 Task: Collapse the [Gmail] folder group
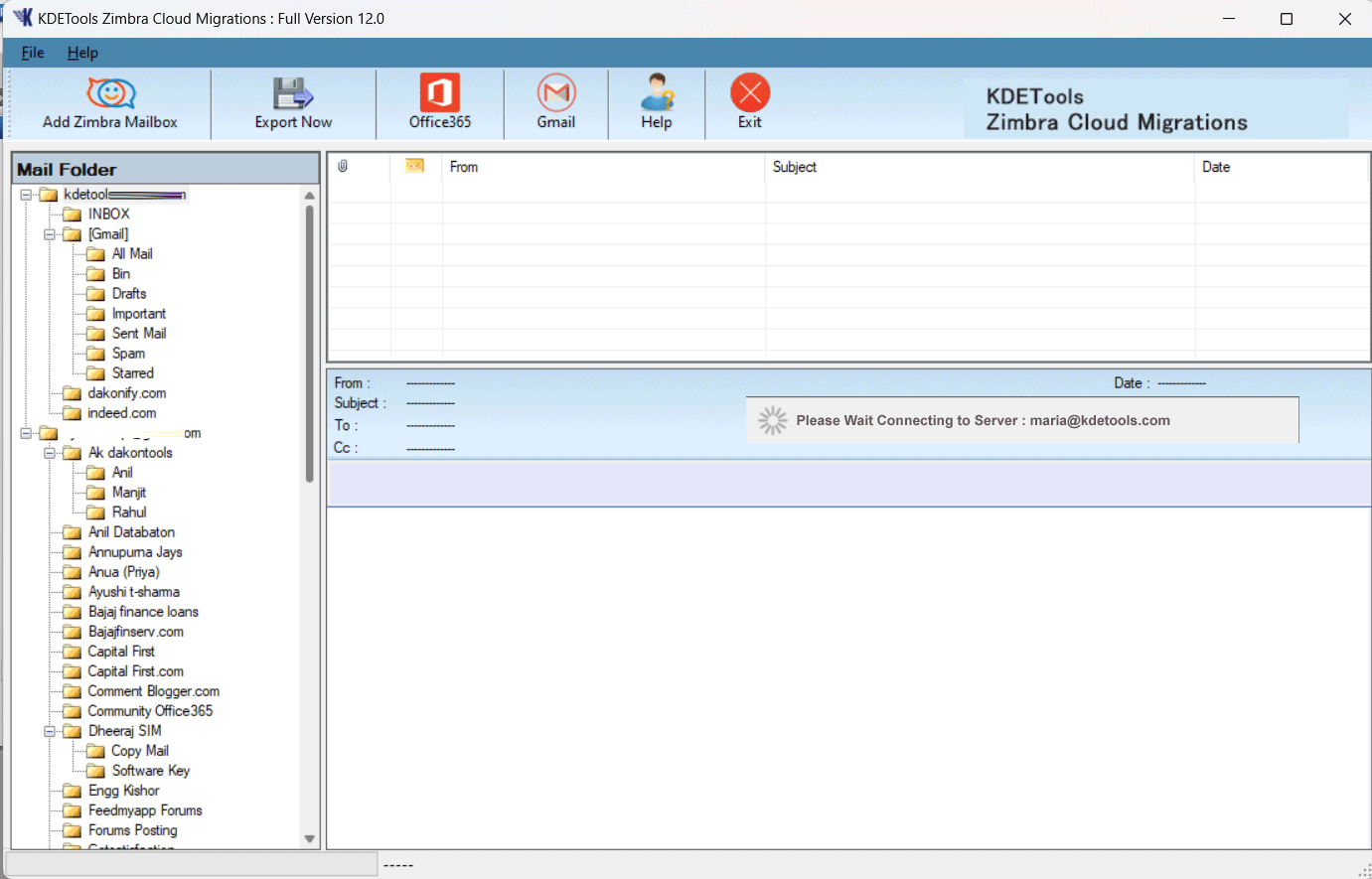50,233
